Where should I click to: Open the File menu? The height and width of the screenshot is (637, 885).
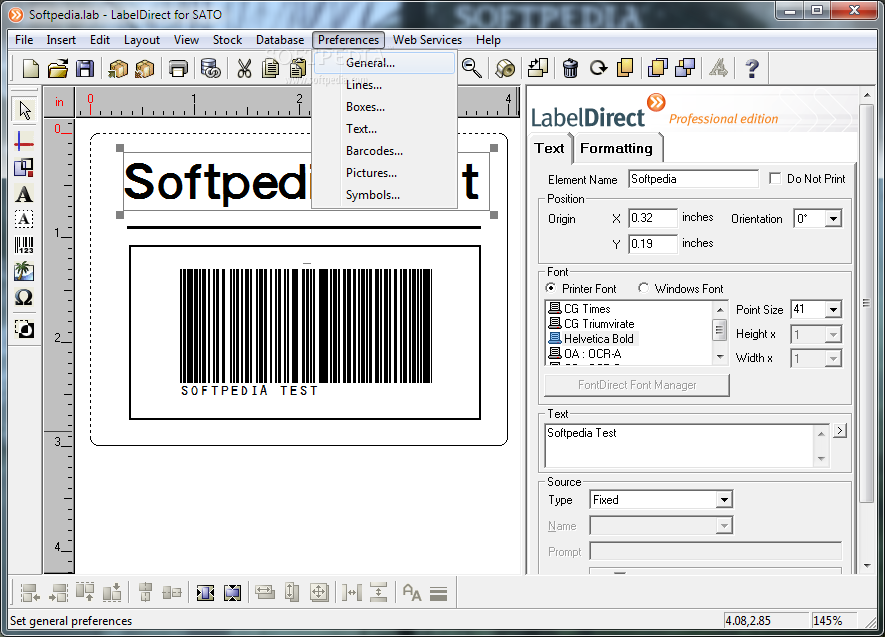click(x=24, y=39)
